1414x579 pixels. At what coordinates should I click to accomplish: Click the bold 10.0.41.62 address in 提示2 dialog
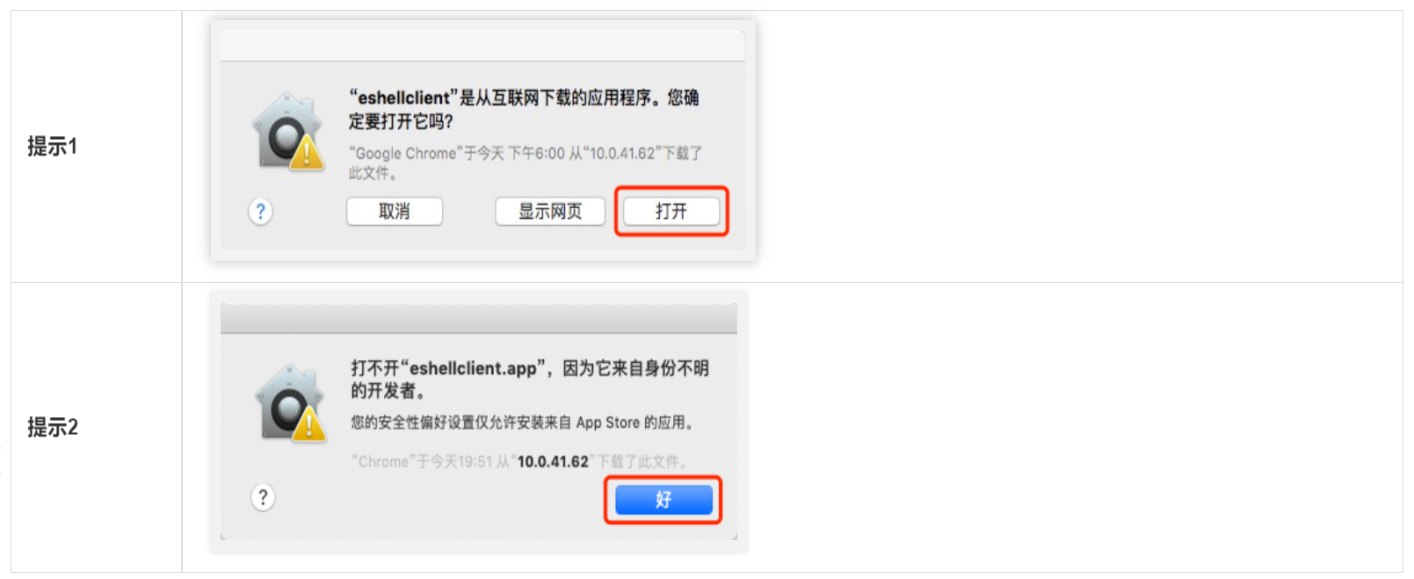pos(552,462)
